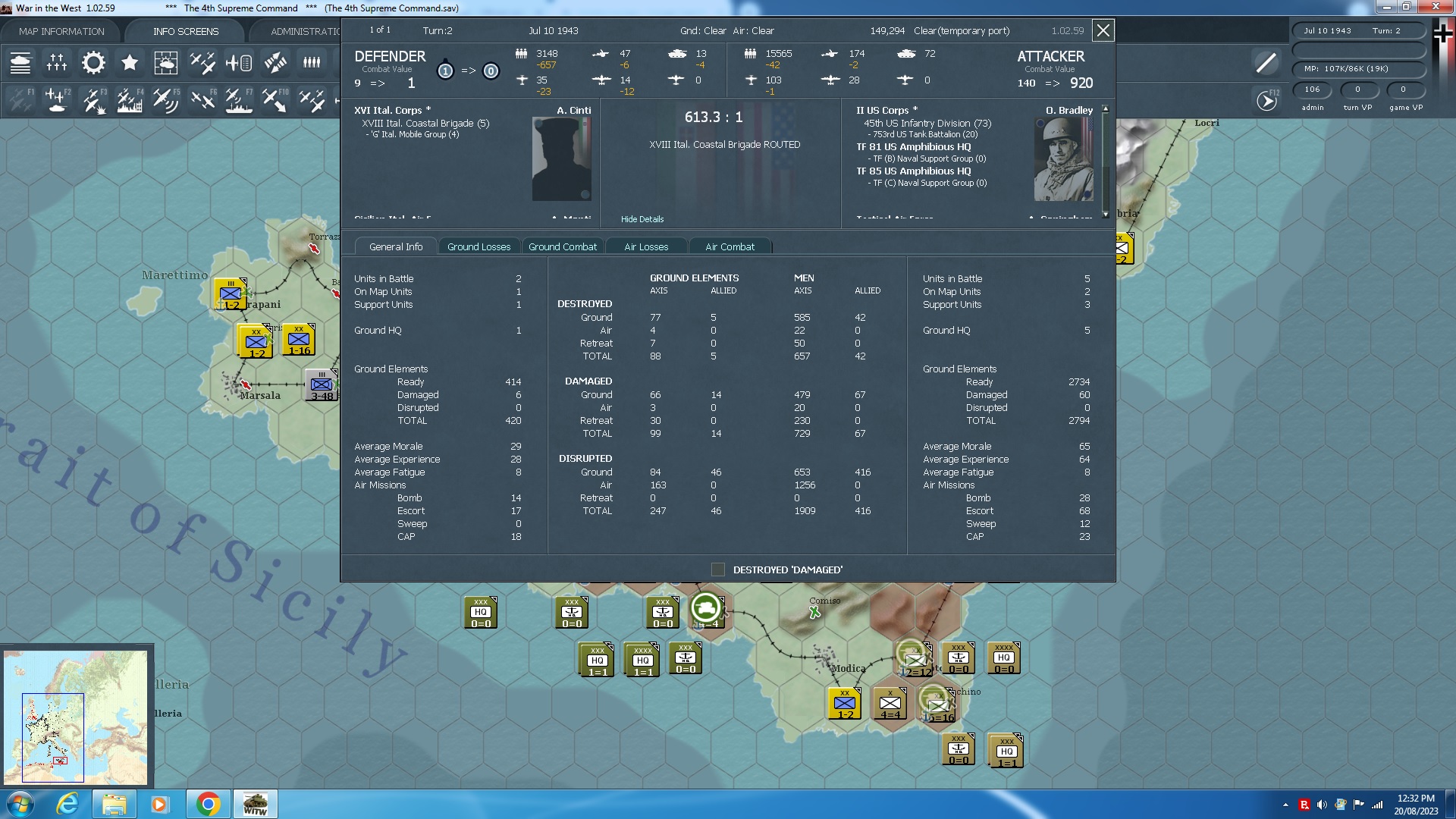Image resolution: width=1456 pixels, height=819 pixels.
Task: Open the MAP INFORMATION menu
Action: 61,31
